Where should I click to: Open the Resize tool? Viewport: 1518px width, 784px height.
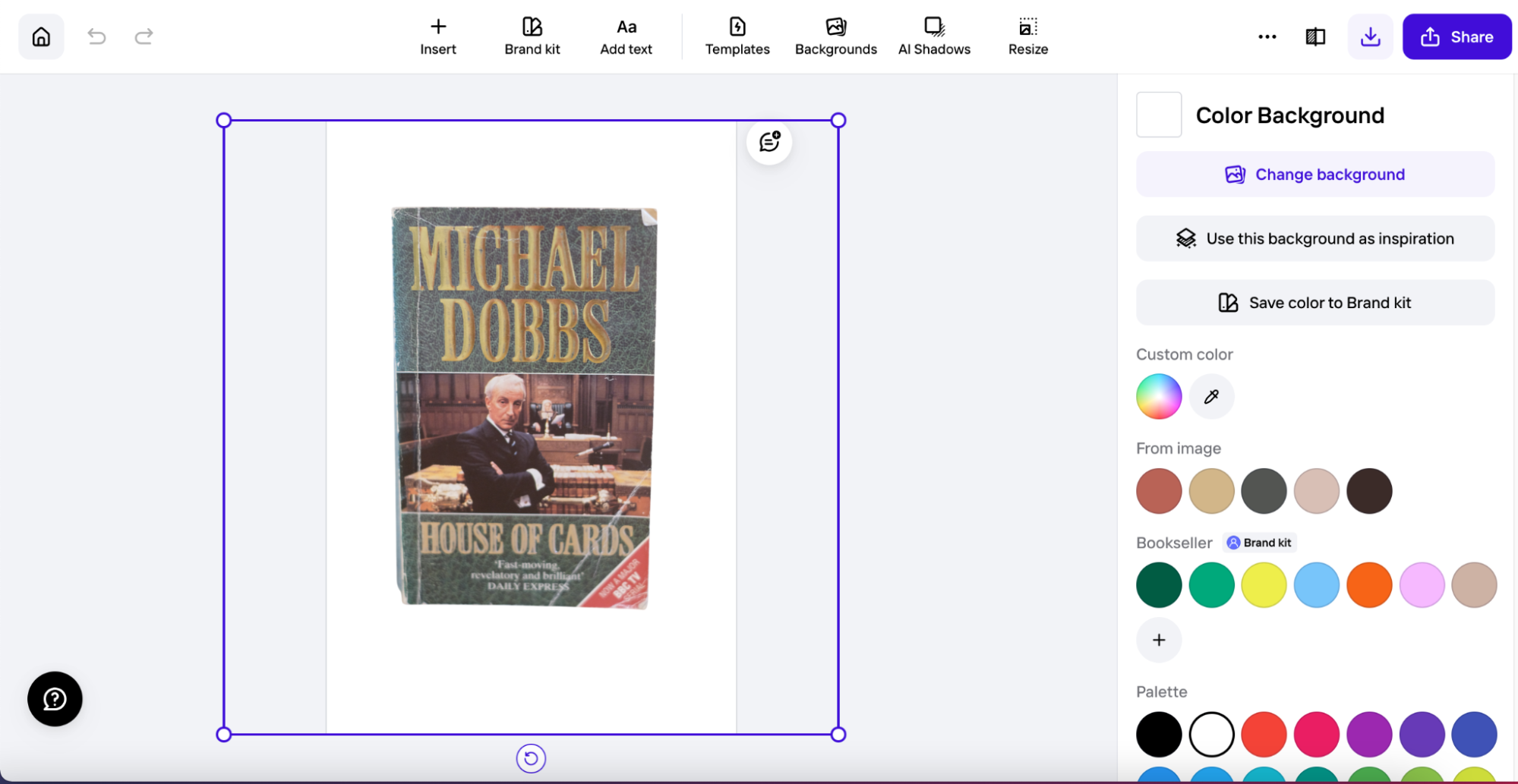(1028, 36)
